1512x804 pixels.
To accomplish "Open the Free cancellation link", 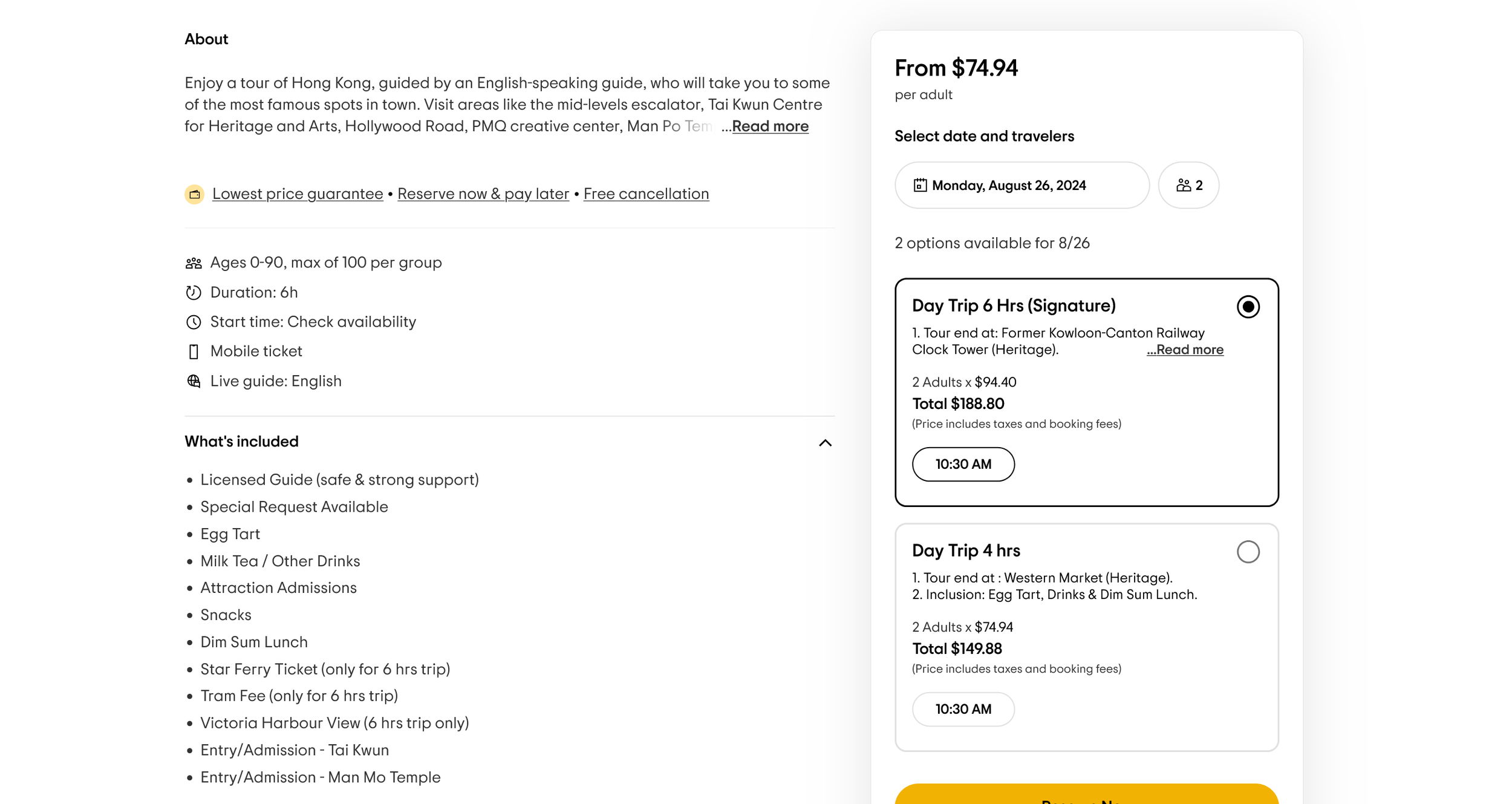I will tap(646, 194).
